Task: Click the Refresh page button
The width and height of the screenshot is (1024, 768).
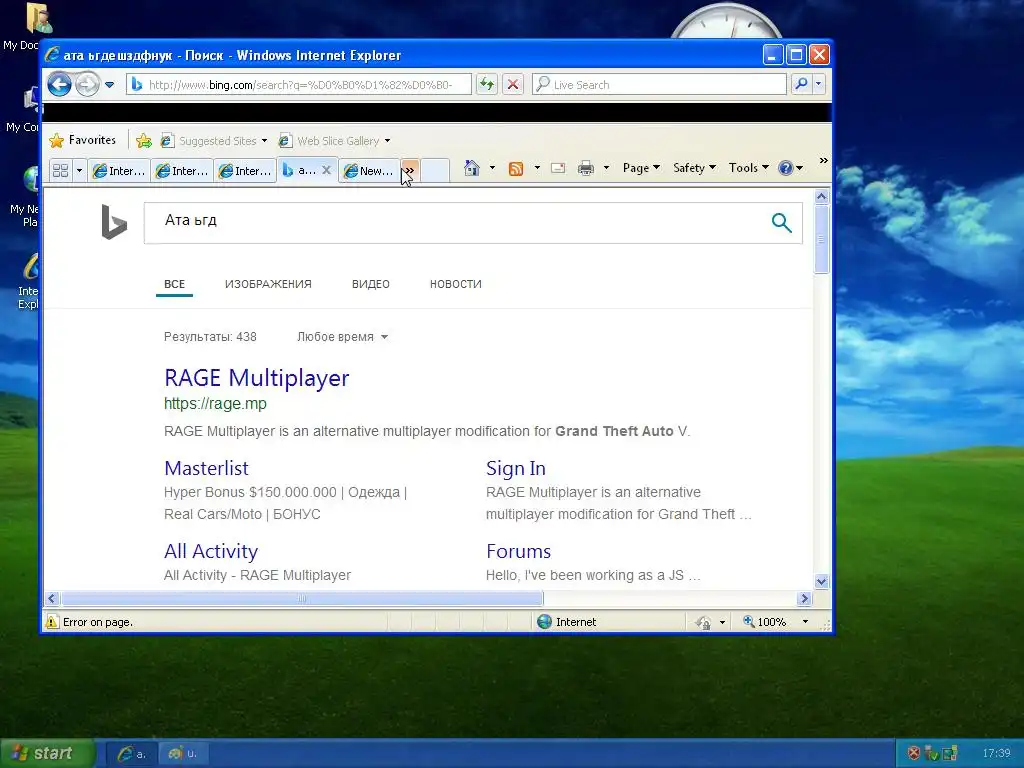Action: click(487, 84)
